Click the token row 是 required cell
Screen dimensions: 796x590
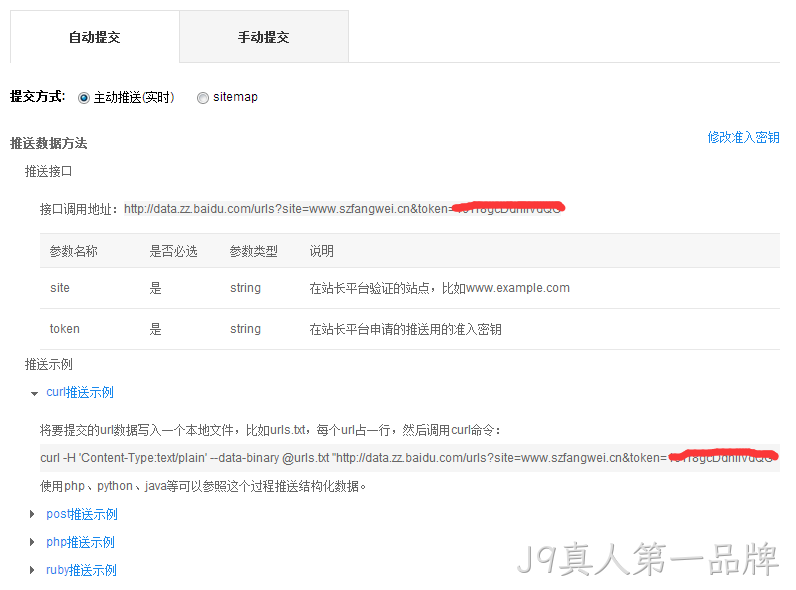(x=155, y=329)
